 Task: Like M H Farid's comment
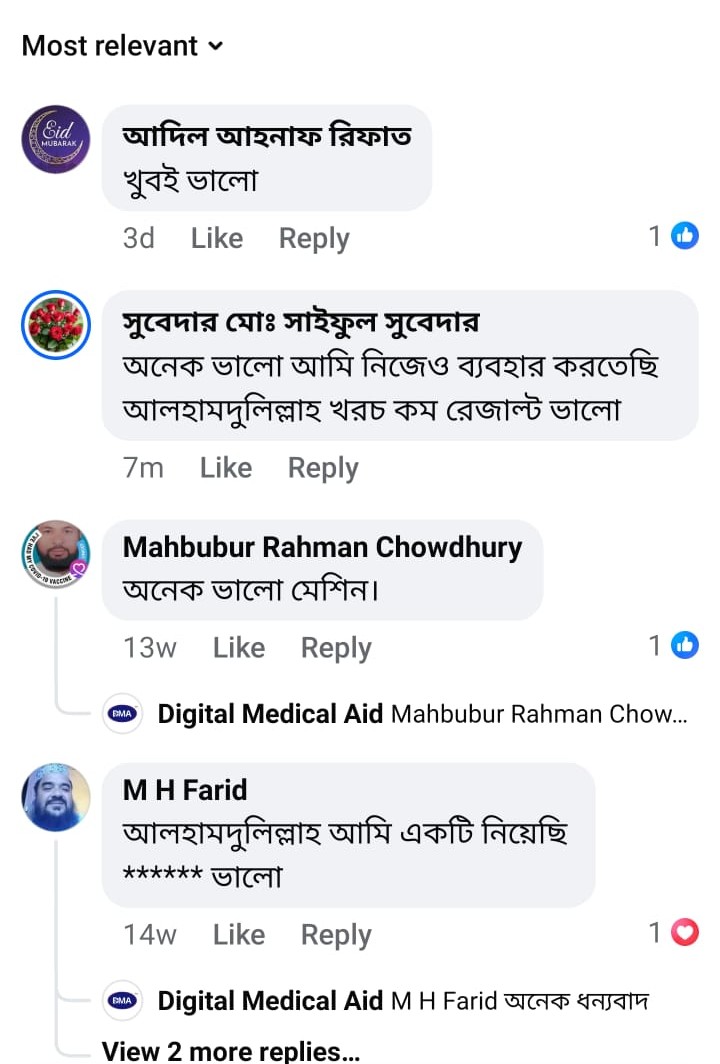tap(239, 935)
